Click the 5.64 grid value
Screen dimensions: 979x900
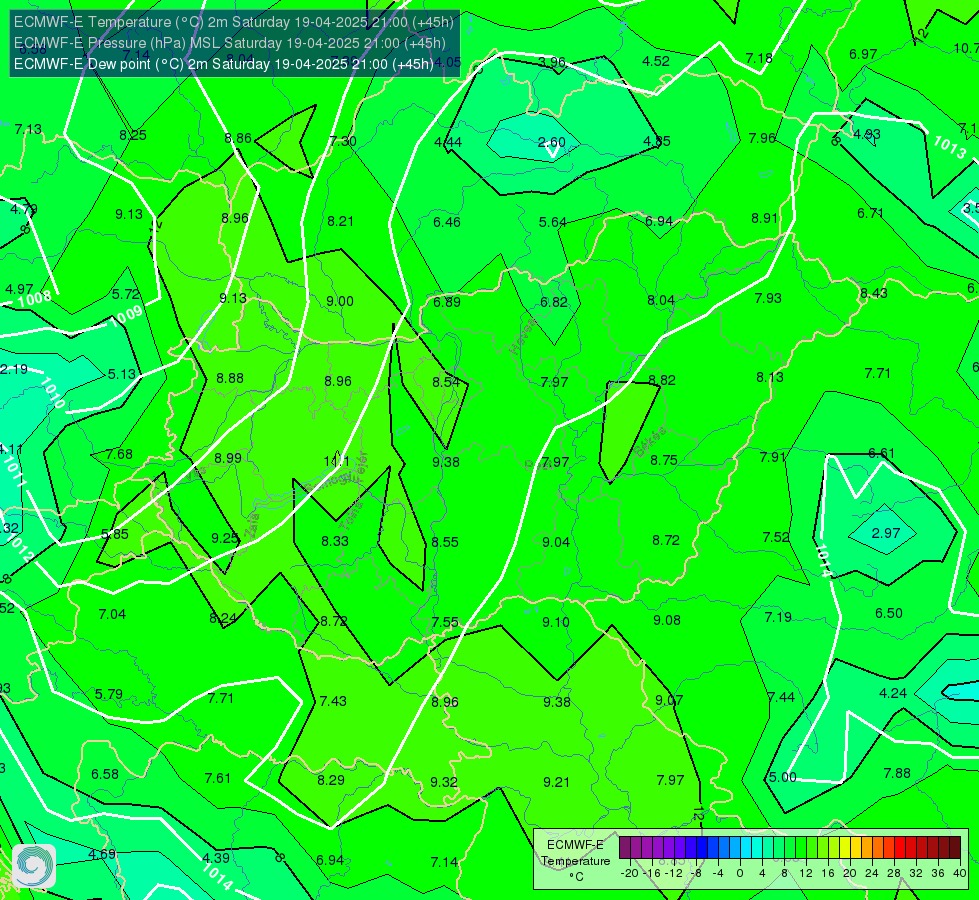[553, 222]
